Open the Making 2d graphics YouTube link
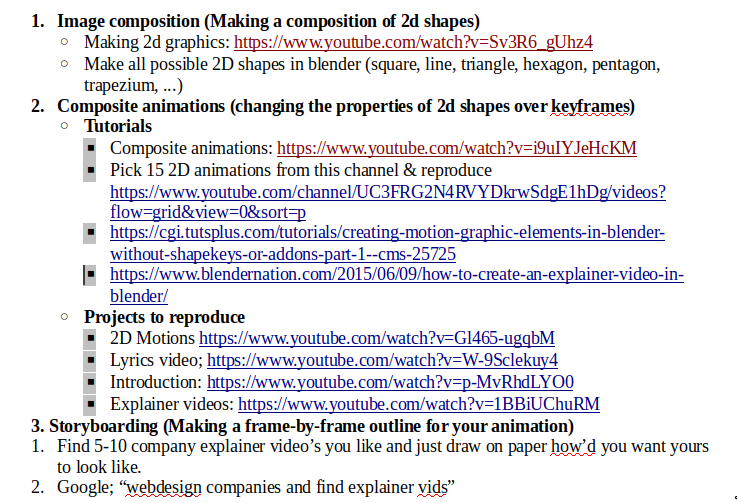Viewport: 737px width, 503px height. [x=413, y=42]
